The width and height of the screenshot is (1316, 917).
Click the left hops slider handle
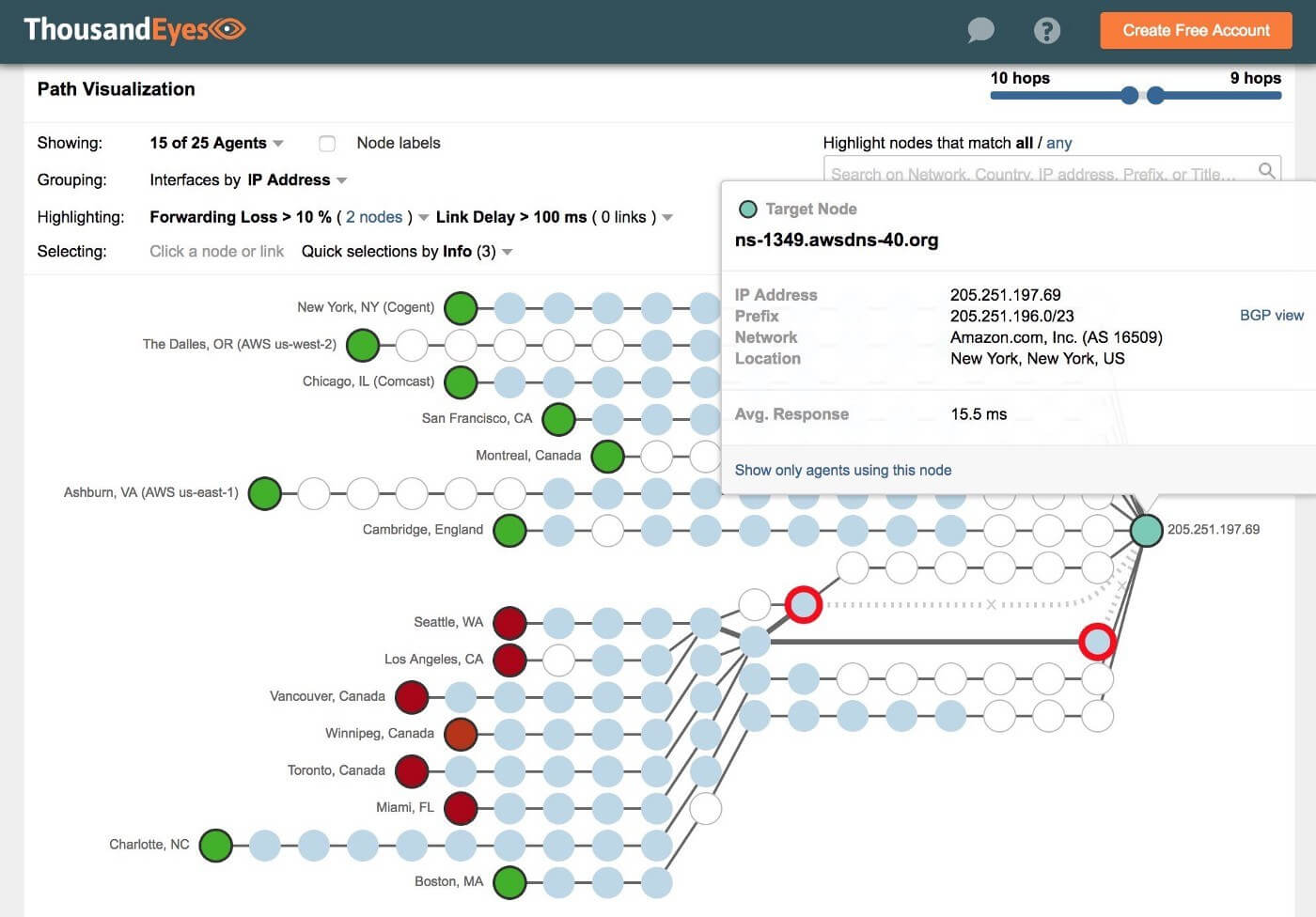pyautogui.click(x=1130, y=95)
